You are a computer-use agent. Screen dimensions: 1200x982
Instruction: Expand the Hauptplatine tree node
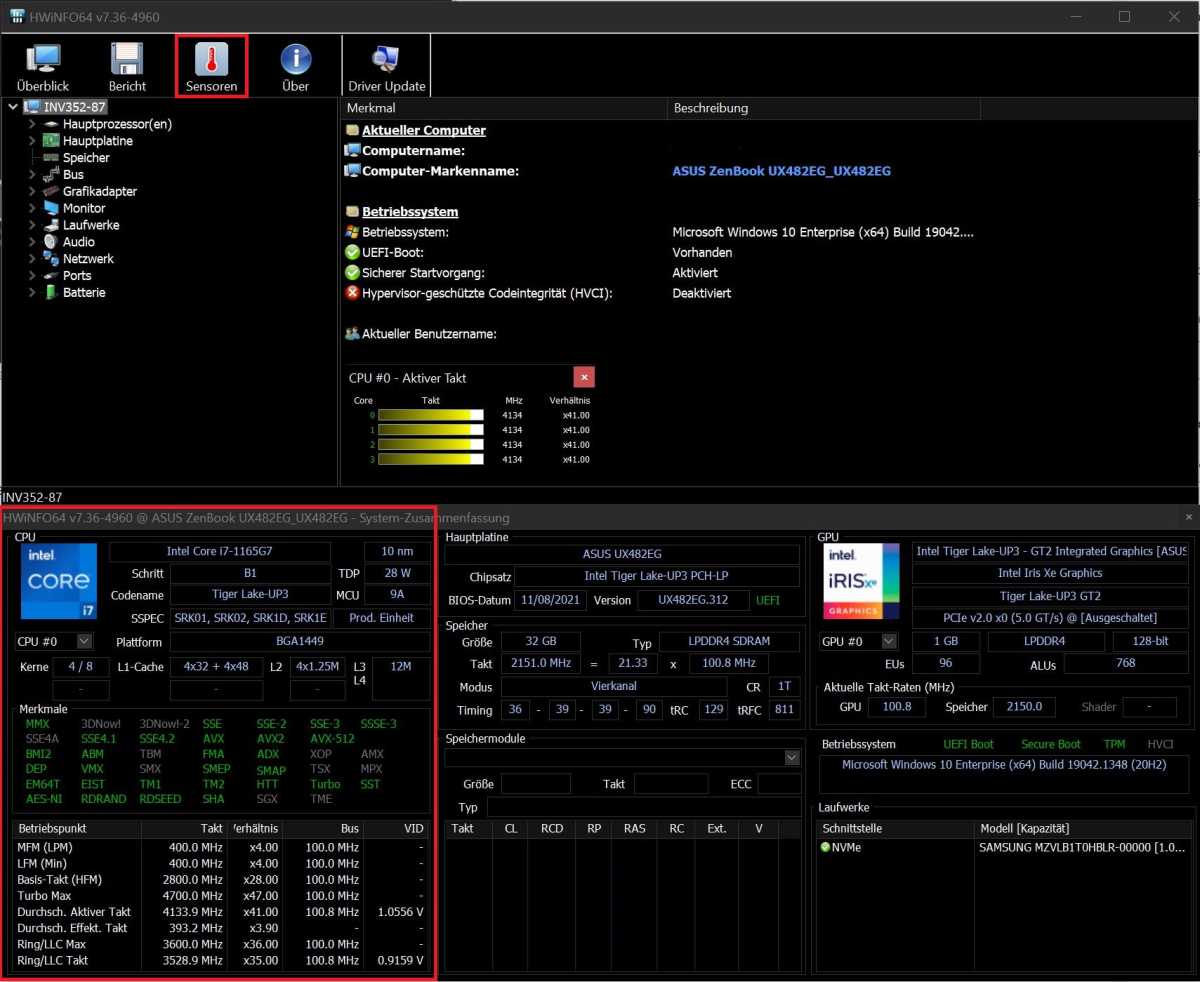click(32, 141)
